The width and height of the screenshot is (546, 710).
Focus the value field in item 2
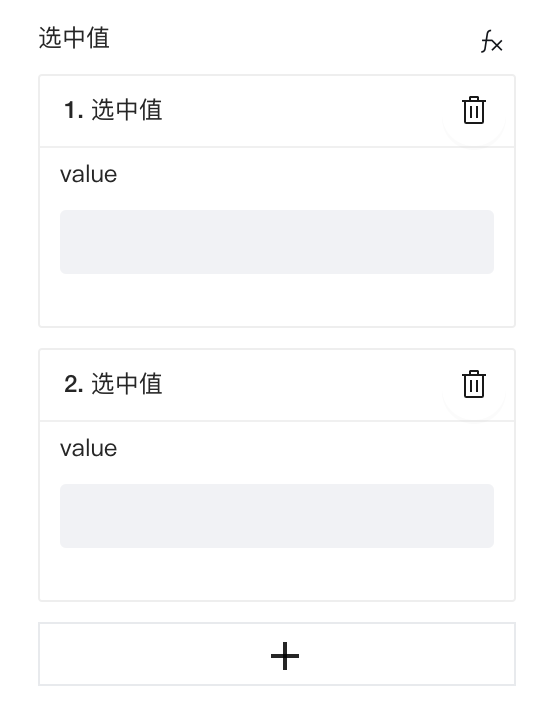277,516
